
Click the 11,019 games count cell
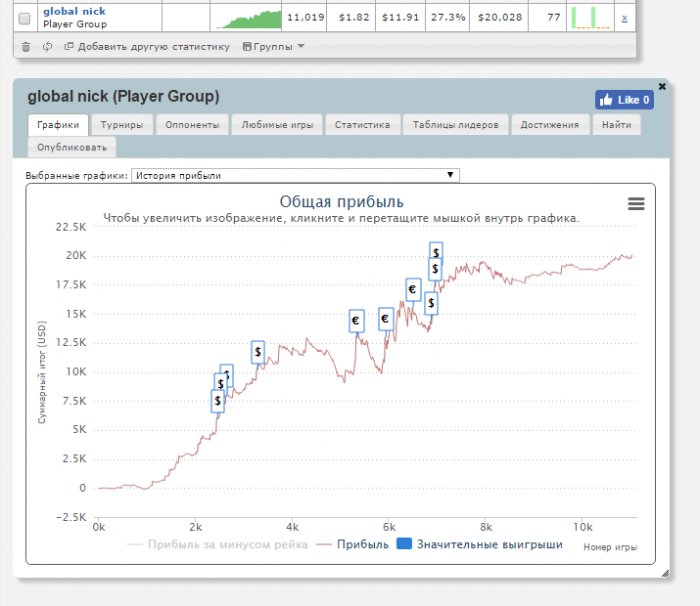(305, 17)
